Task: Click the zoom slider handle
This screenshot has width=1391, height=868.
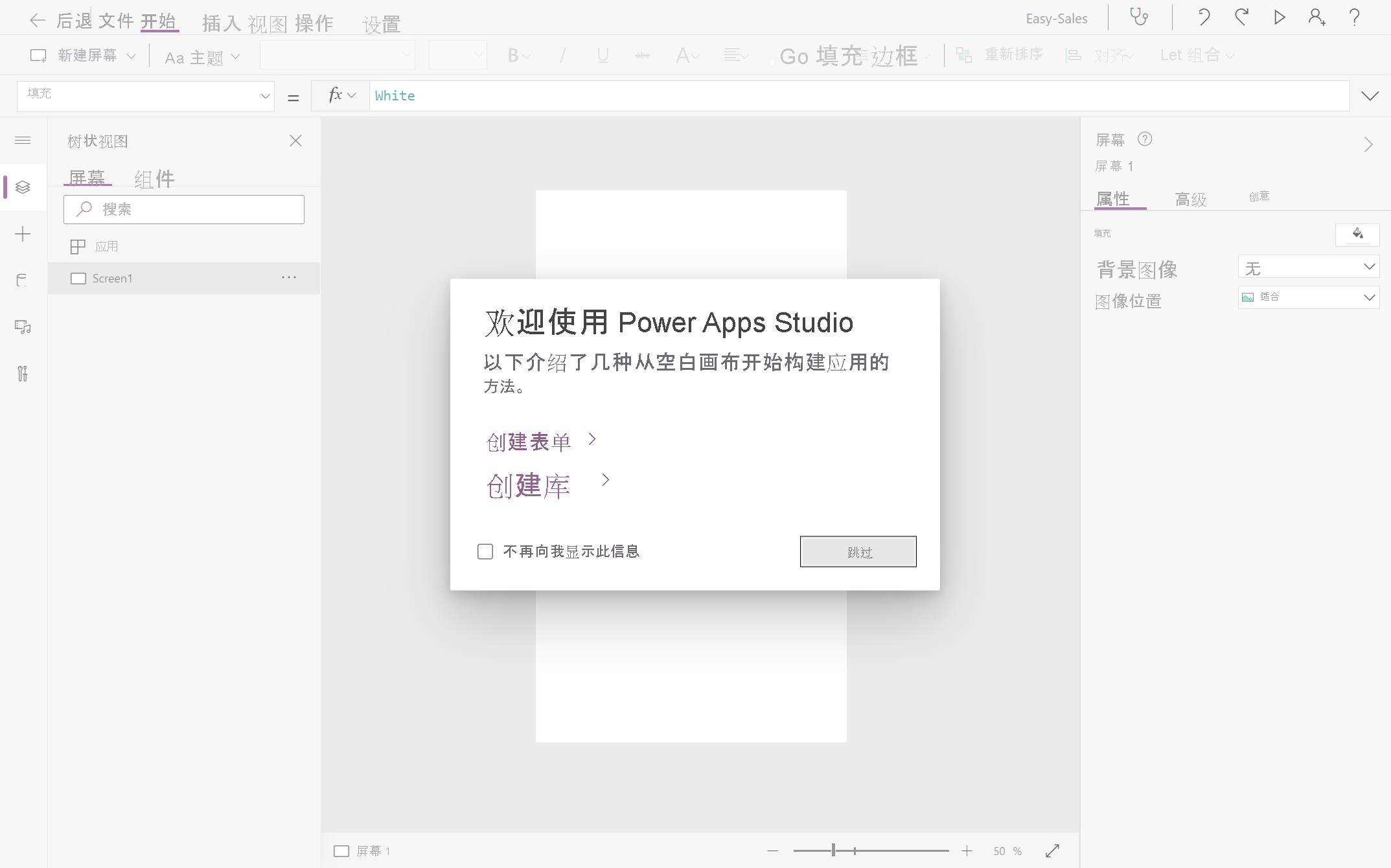Action: (x=833, y=851)
